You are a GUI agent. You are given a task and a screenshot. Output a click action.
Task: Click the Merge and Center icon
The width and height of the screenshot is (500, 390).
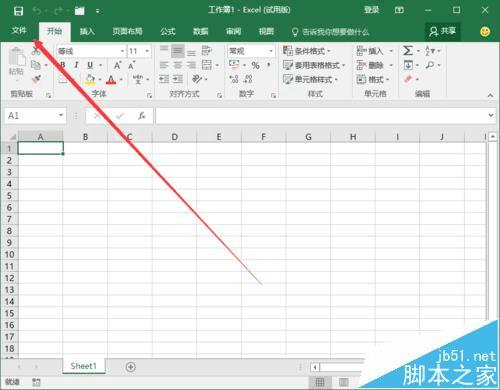pos(207,65)
